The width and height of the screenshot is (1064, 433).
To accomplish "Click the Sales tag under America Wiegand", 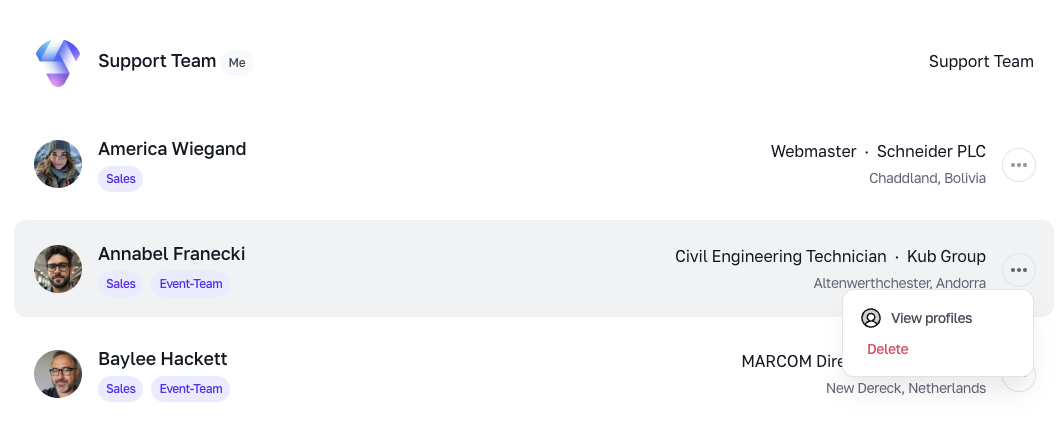I will pos(121,179).
